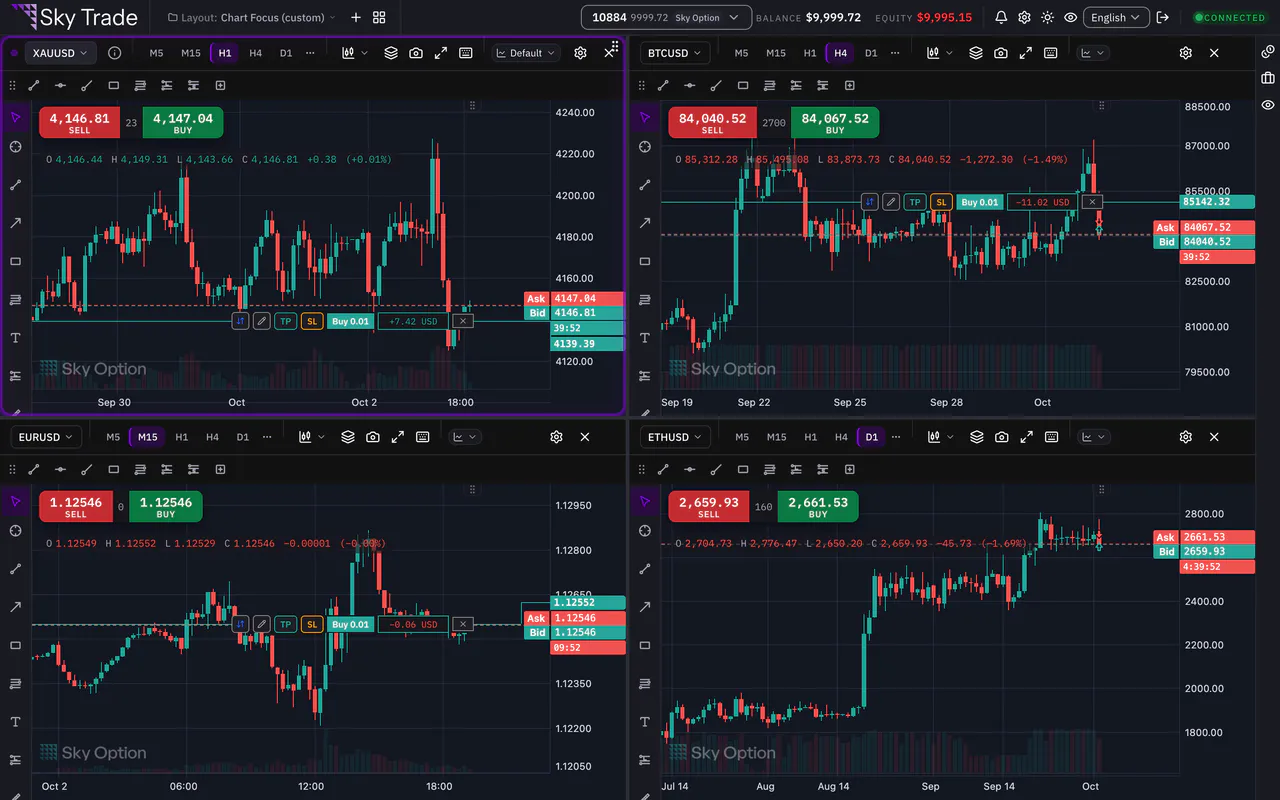Image resolution: width=1280 pixels, height=800 pixels.
Task: Open the layout grid icon
Action: pyautogui.click(x=379, y=17)
